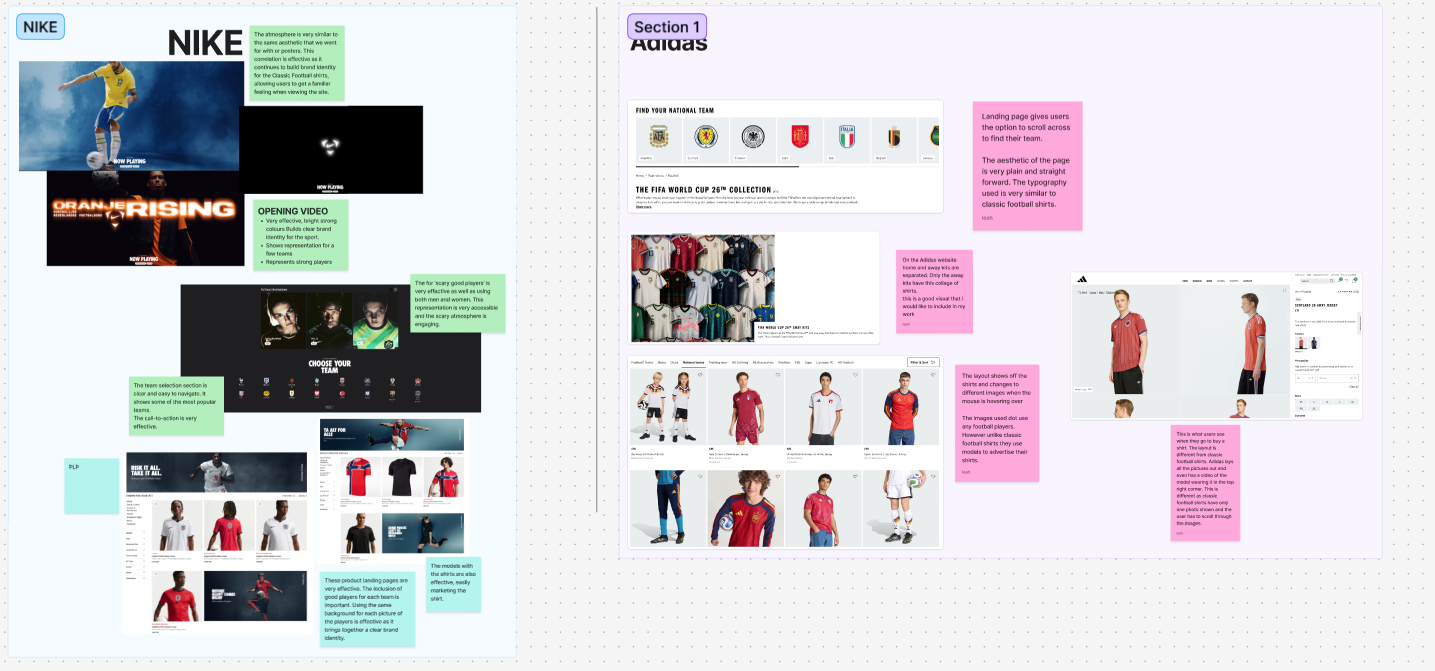
Task: Click the curly-haired Spain jersey model photo
Action: point(745,508)
